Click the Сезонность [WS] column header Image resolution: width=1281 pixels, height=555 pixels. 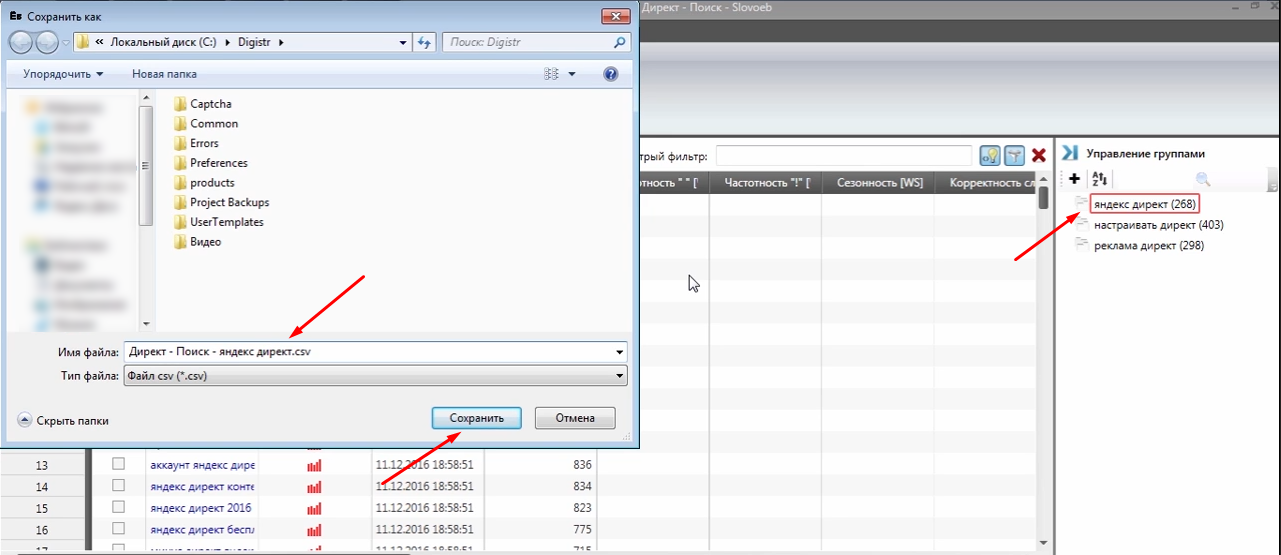click(879, 182)
